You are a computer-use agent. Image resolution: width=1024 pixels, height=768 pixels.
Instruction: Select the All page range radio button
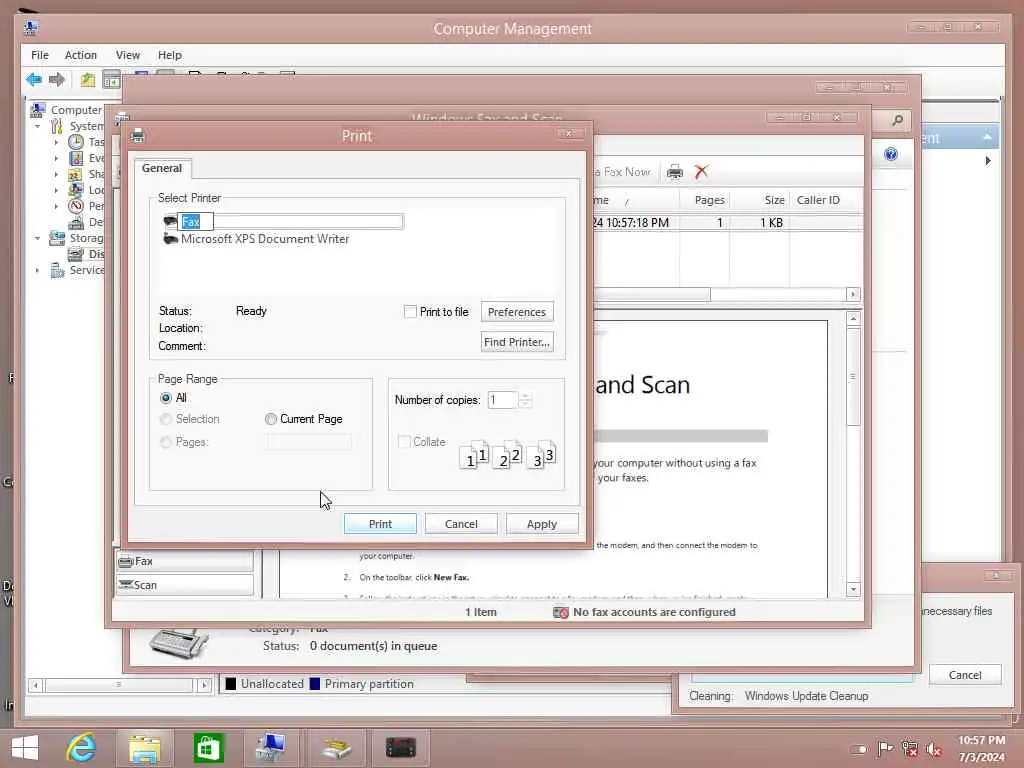click(x=166, y=398)
